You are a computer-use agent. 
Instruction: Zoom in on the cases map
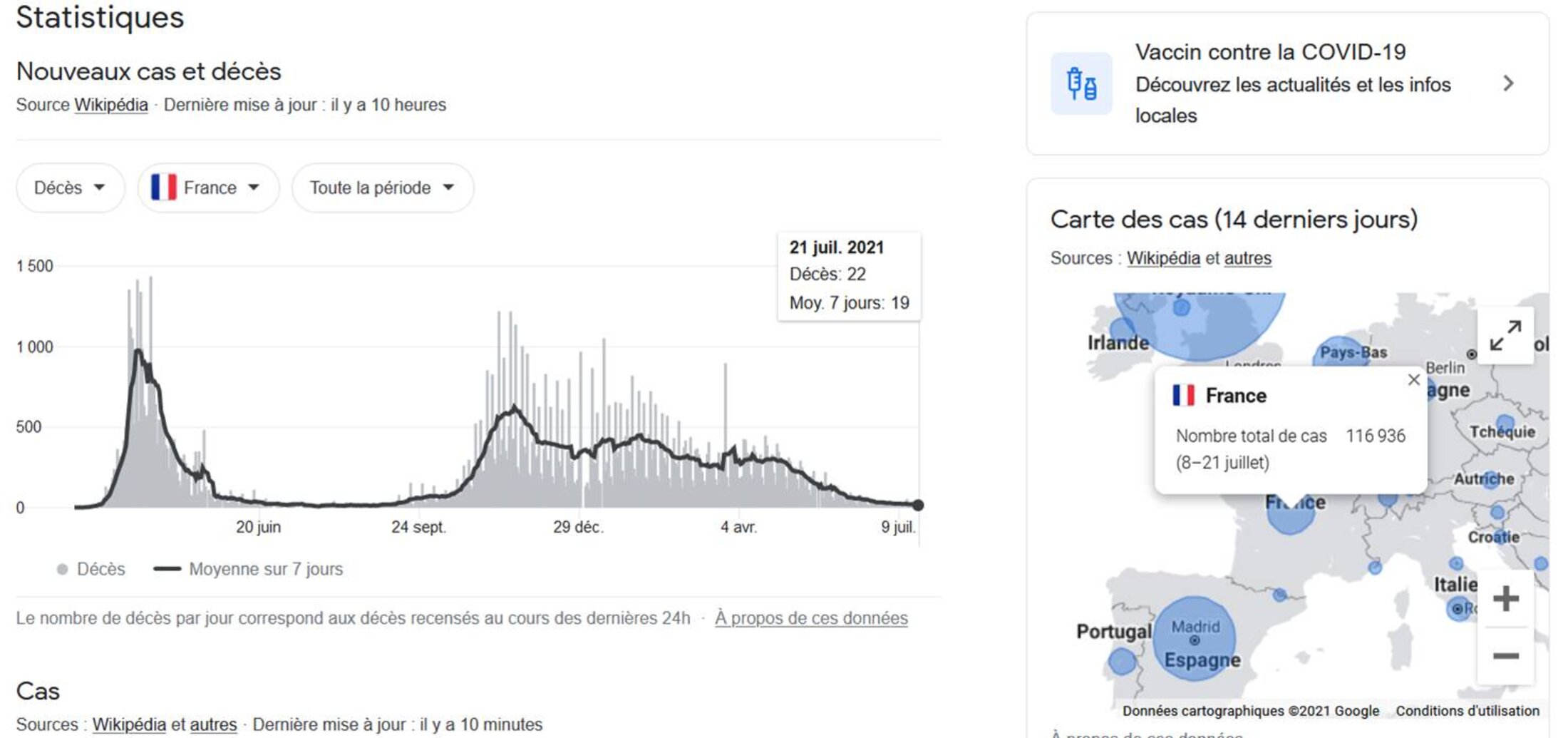1505,598
